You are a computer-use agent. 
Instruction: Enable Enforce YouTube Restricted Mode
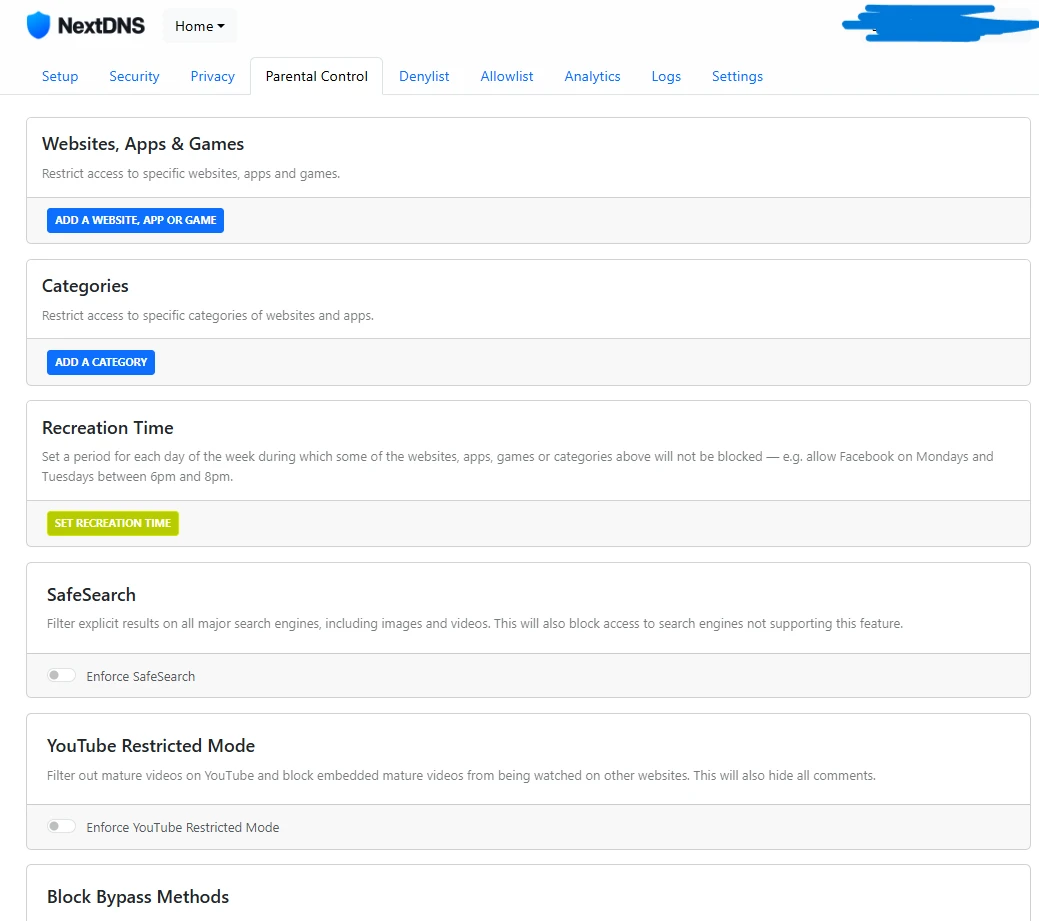(x=61, y=826)
